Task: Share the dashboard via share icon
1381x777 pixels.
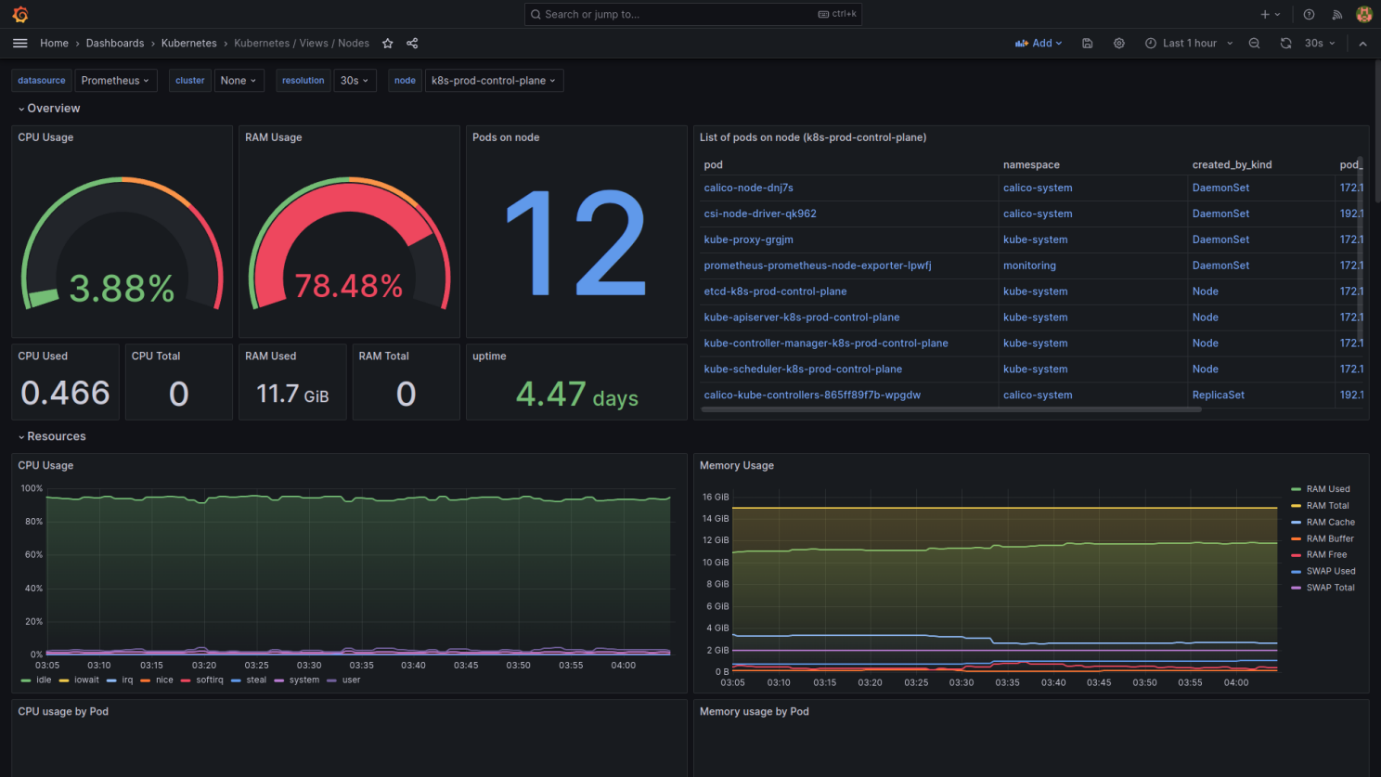Action: (412, 43)
